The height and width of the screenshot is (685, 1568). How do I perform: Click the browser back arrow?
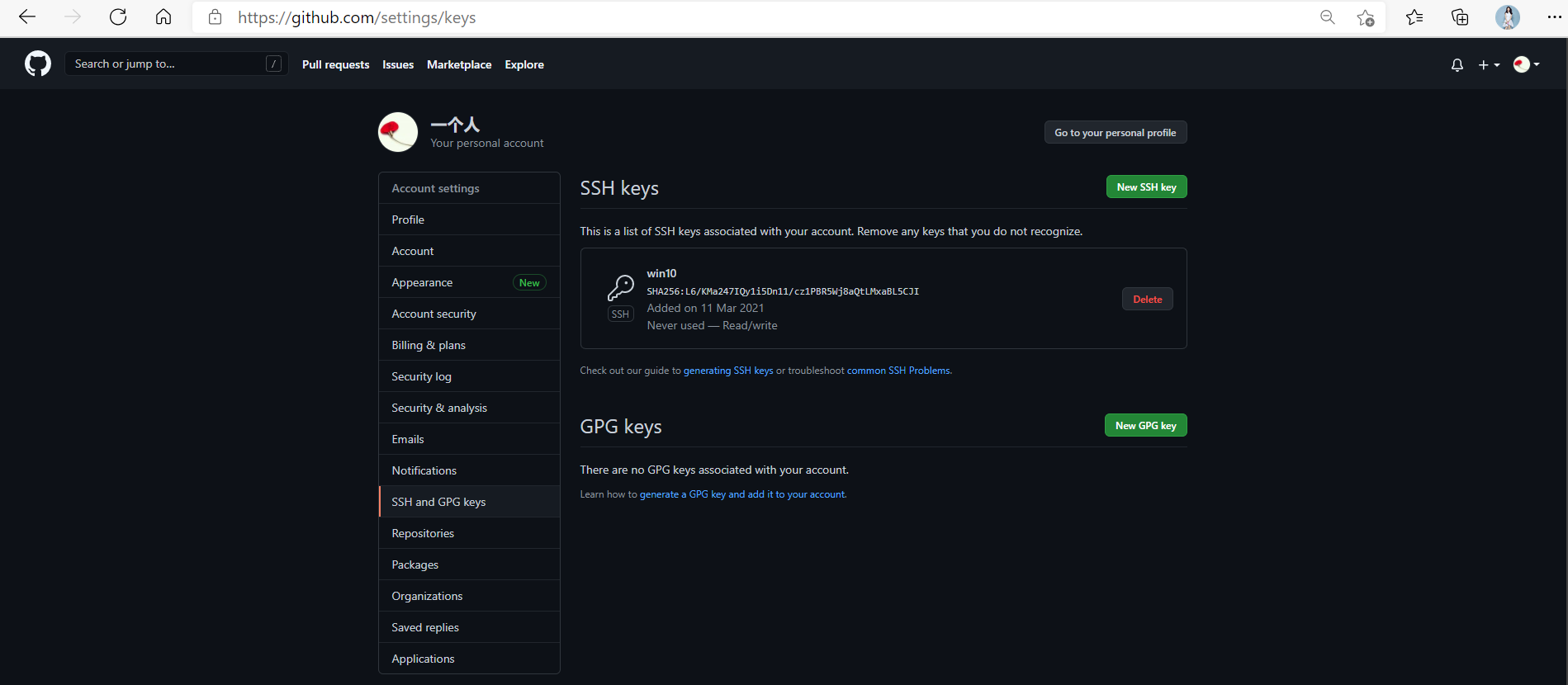coord(27,17)
